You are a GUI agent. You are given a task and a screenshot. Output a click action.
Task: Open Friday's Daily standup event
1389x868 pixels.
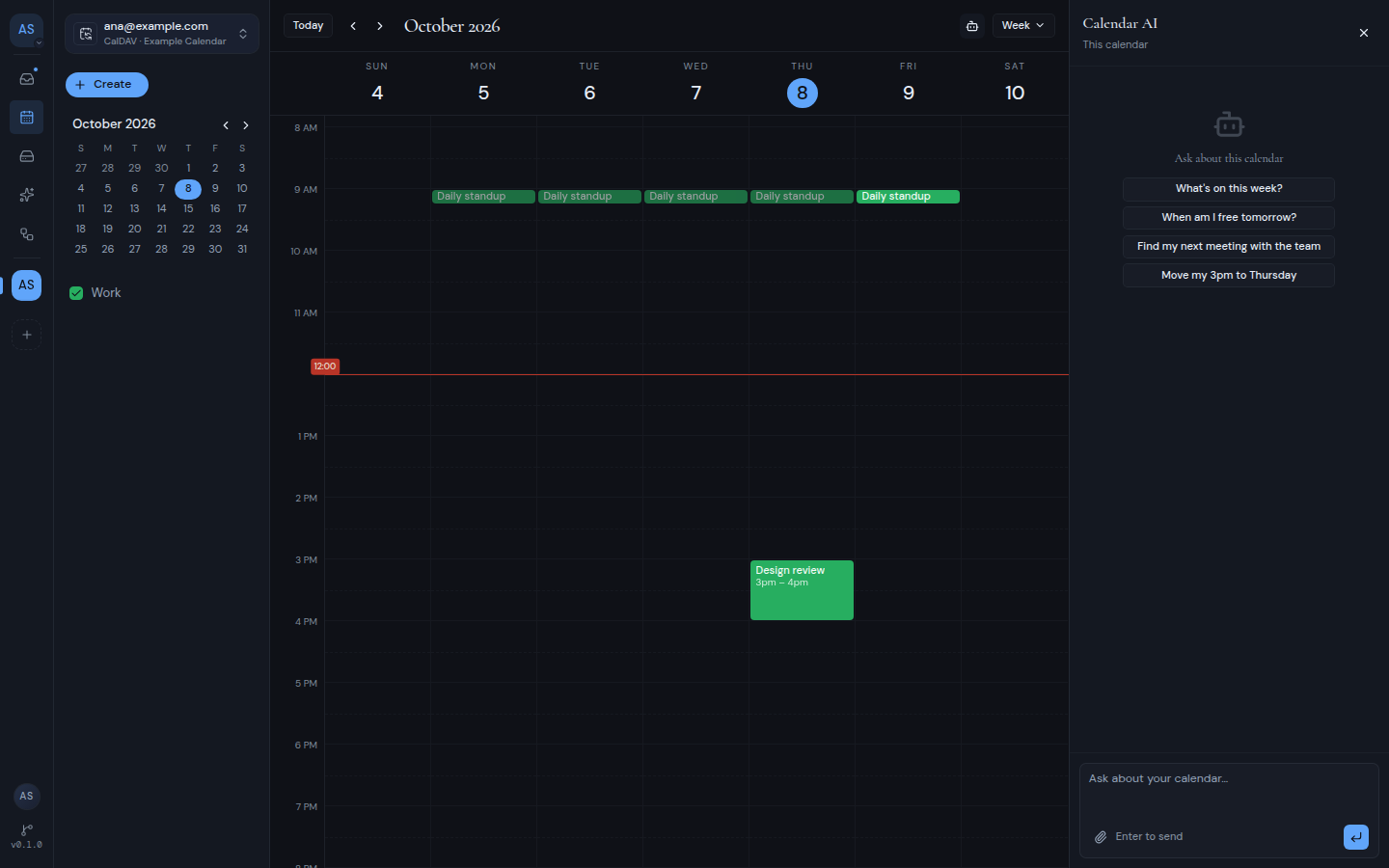(x=908, y=197)
